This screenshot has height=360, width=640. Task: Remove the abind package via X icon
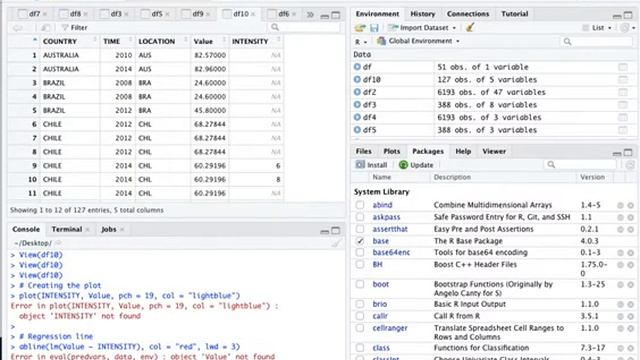(x=631, y=205)
